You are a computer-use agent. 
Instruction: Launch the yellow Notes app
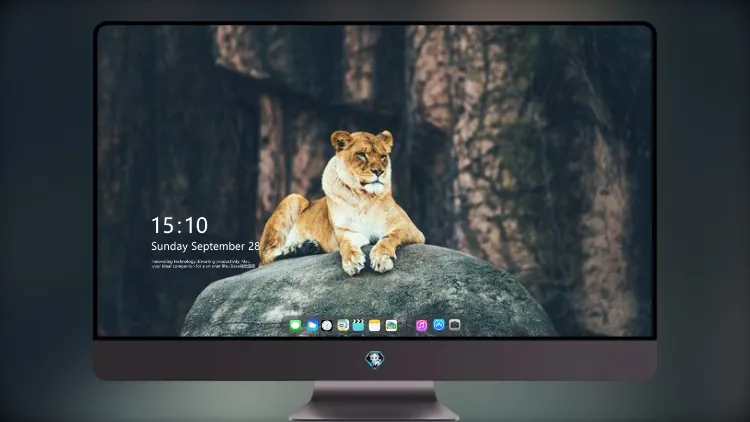pos(375,326)
